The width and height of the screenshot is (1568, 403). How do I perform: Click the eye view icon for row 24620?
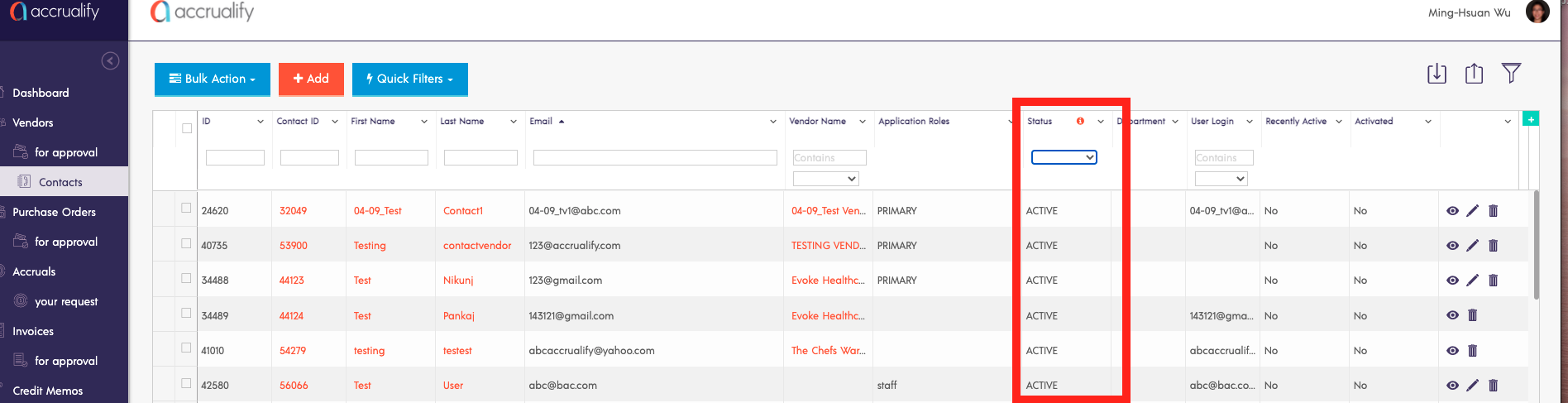coord(1452,211)
